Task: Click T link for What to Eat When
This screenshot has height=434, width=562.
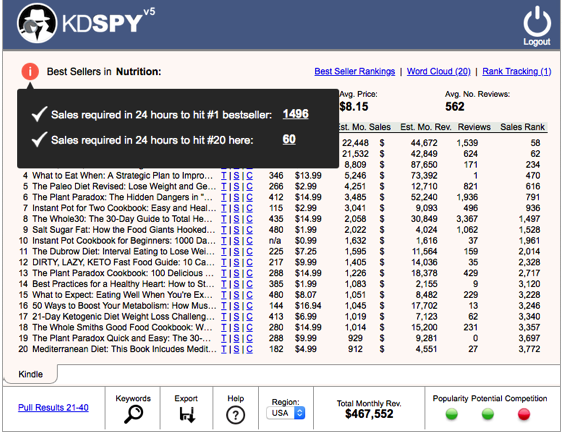Action: point(224,176)
